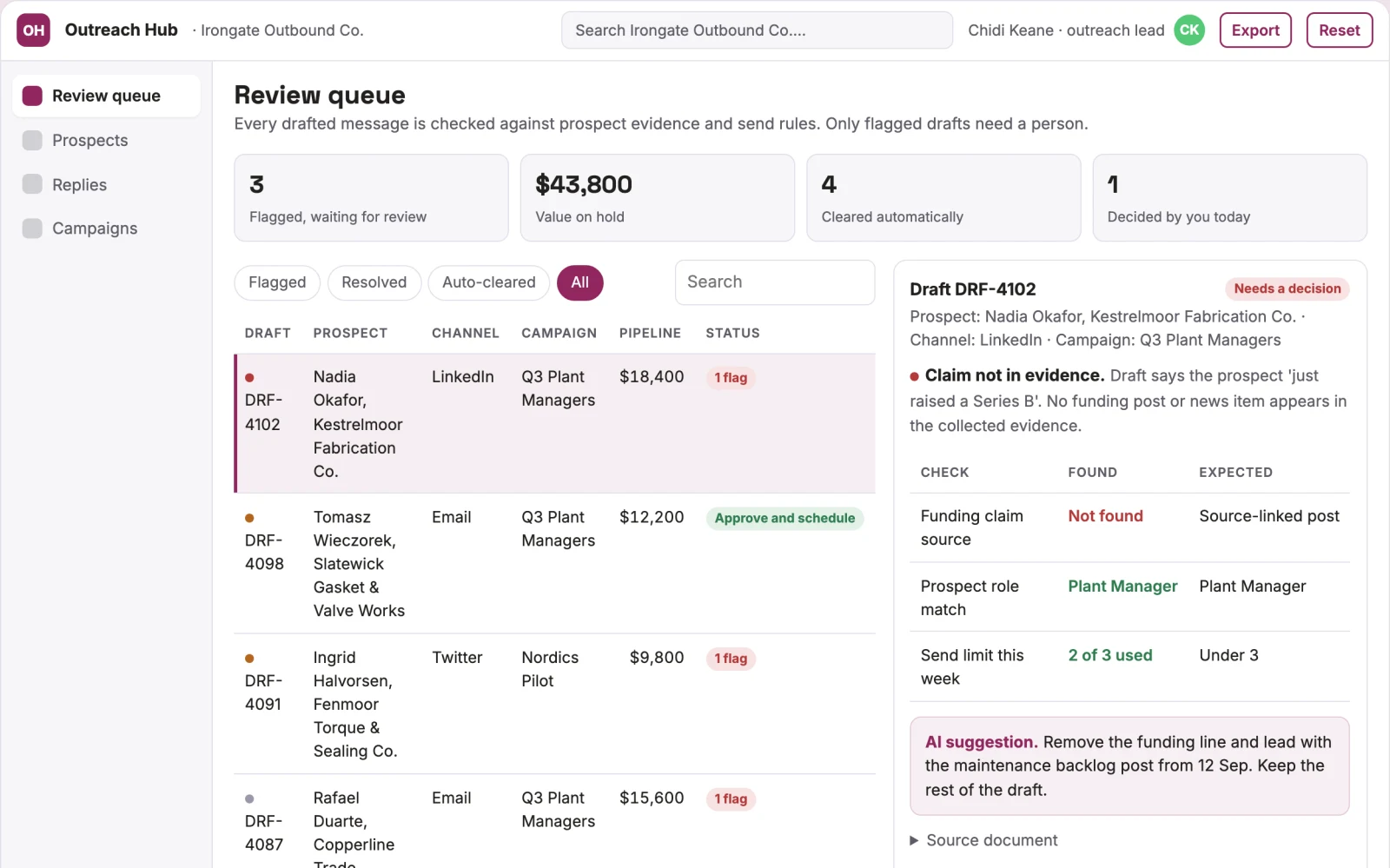
Task: Open Review queue in the sidebar
Action: (106, 96)
